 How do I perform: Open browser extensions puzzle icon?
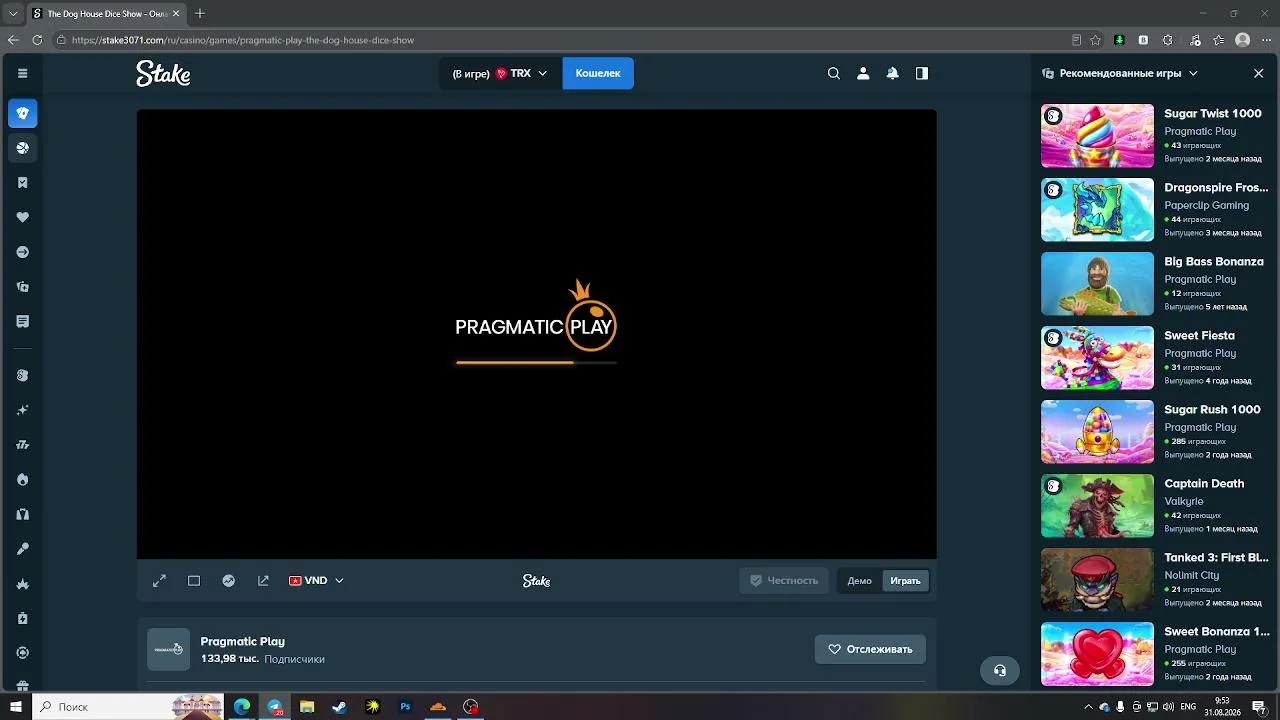click(1167, 40)
